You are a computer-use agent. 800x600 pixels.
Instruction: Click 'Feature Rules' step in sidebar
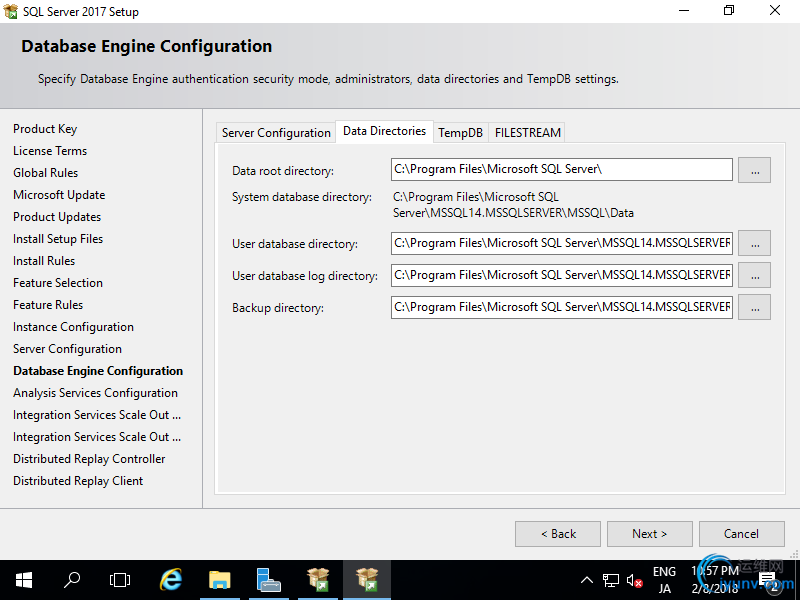tap(48, 305)
